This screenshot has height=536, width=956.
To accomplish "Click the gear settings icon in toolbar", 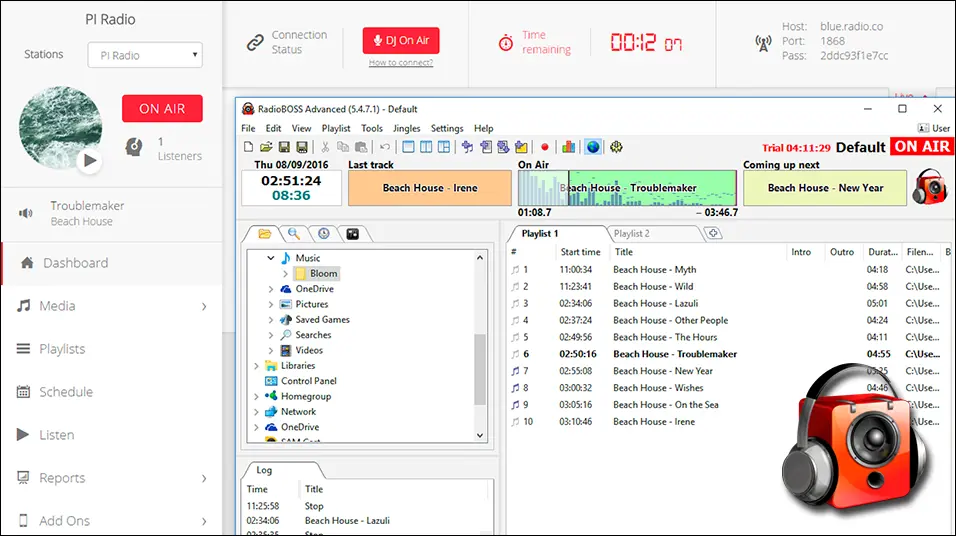I will [616, 147].
